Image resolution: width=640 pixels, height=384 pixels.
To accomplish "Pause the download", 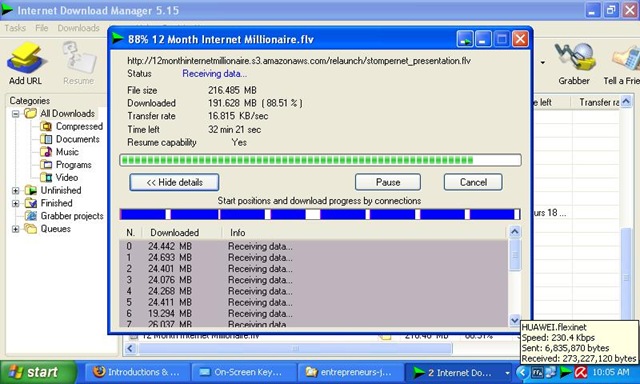I will pyautogui.click(x=388, y=182).
